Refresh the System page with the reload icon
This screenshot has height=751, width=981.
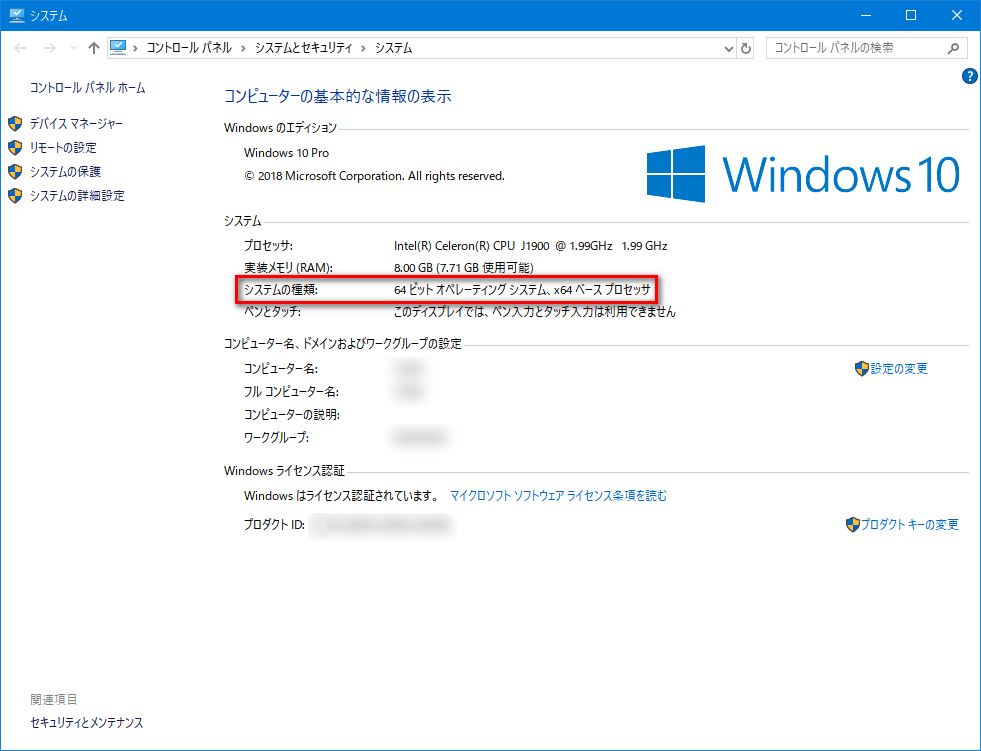coord(746,48)
